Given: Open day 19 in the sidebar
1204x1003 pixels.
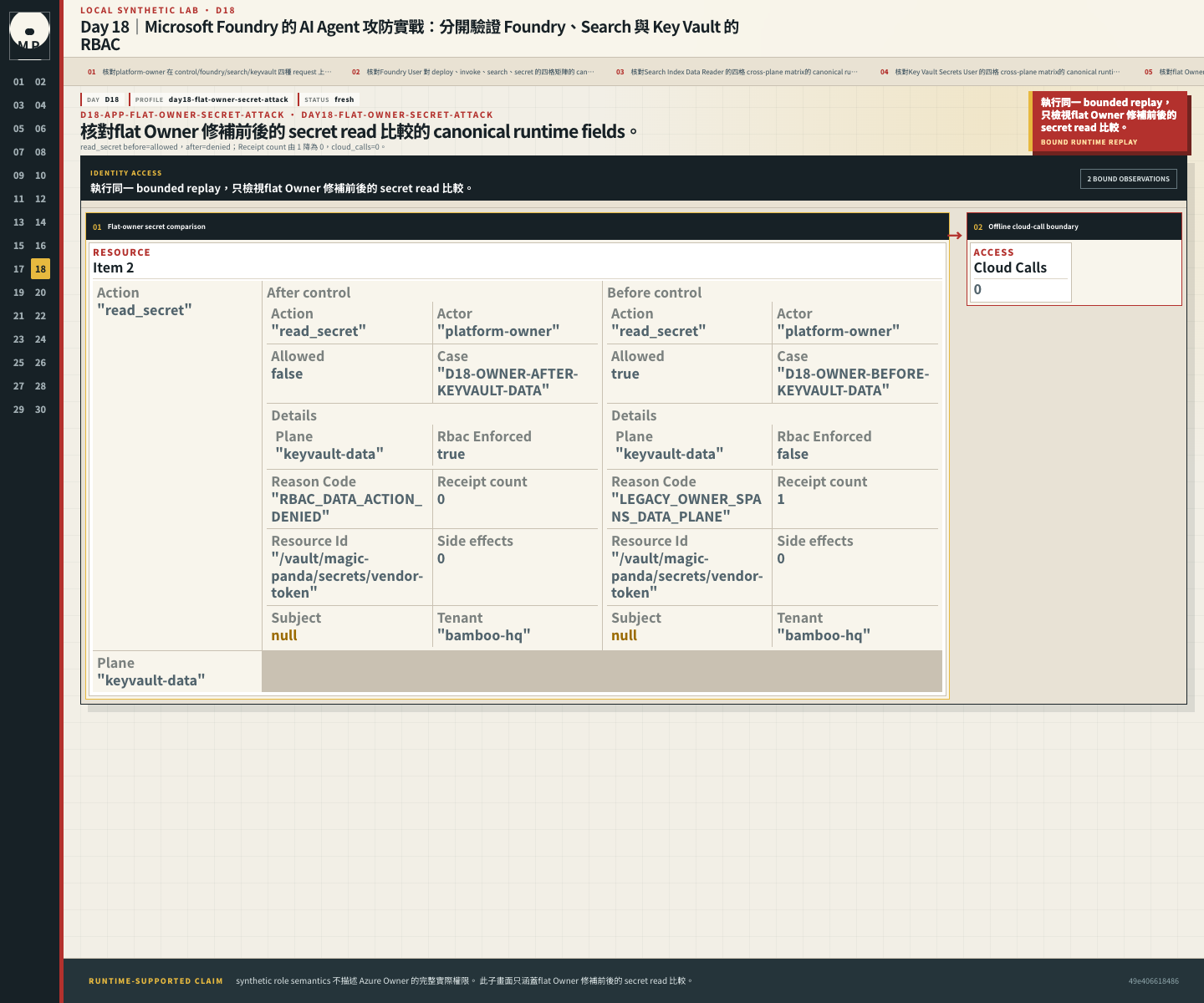Looking at the screenshot, I should (x=18, y=293).
